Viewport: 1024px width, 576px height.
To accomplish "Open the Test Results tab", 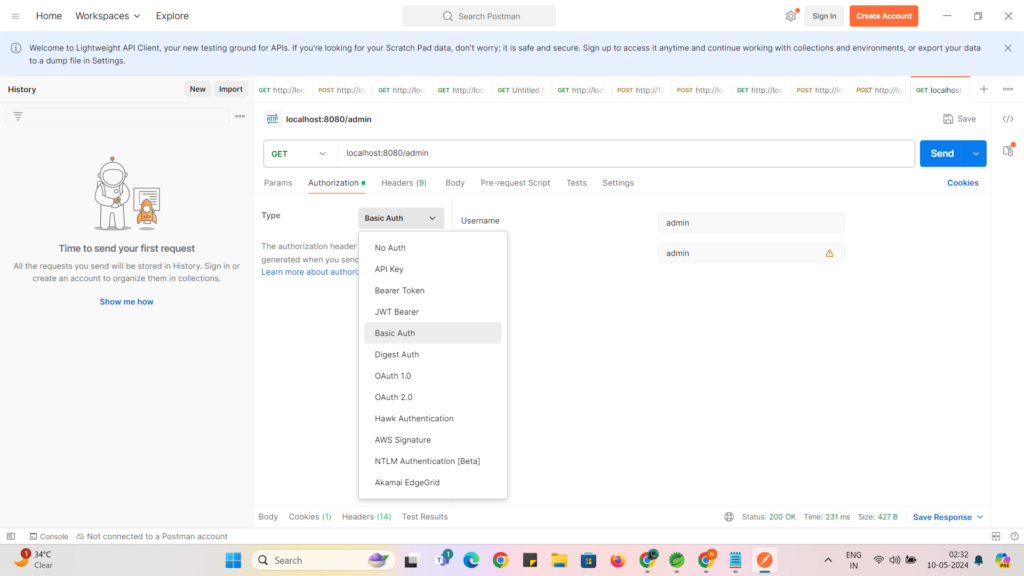I will pyautogui.click(x=424, y=517).
